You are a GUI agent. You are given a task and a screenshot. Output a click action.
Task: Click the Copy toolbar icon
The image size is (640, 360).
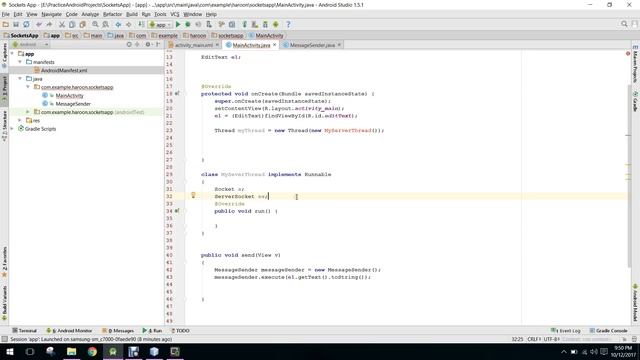(72, 24)
